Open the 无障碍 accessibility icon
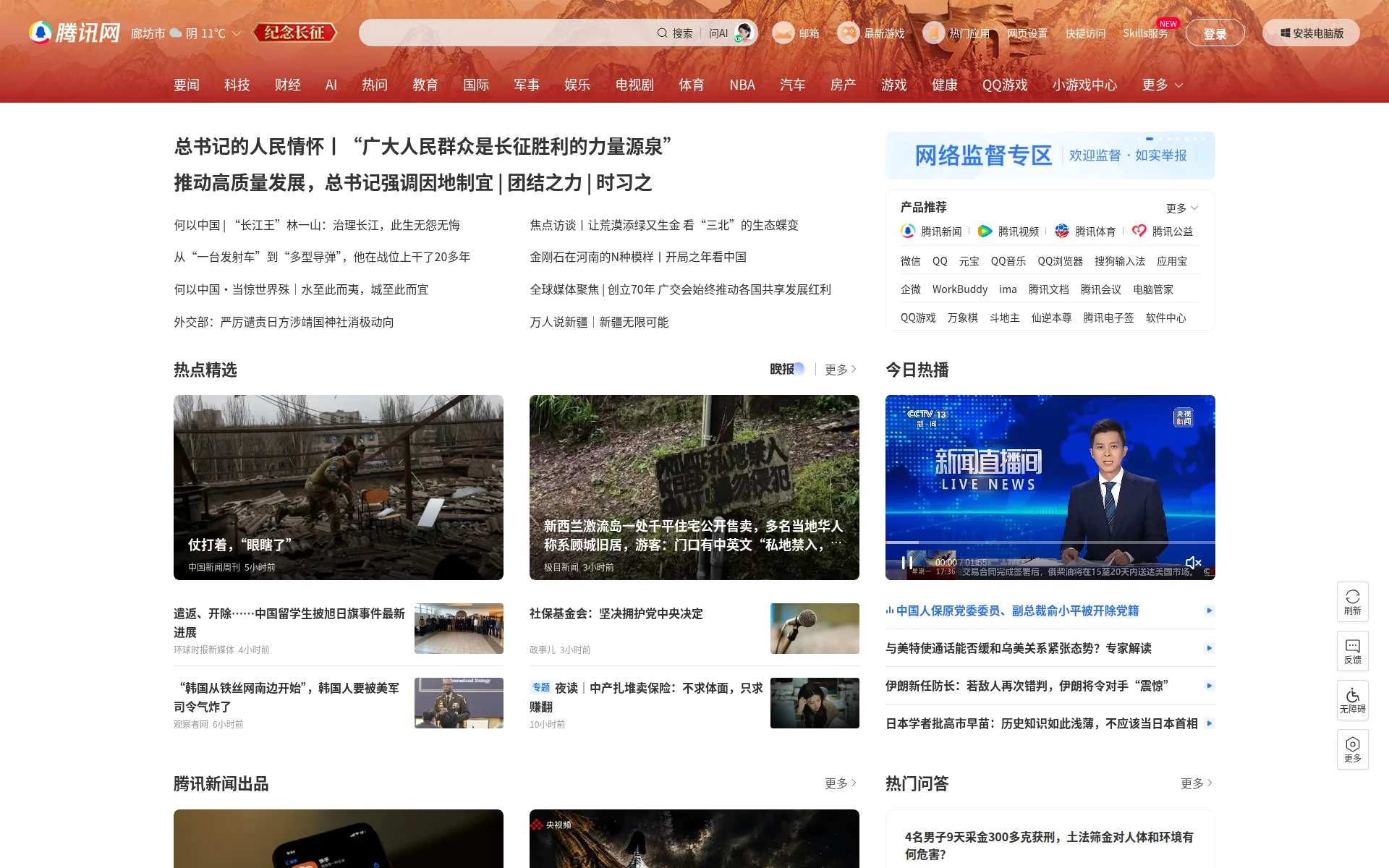The width and height of the screenshot is (1389, 868). pyautogui.click(x=1353, y=695)
